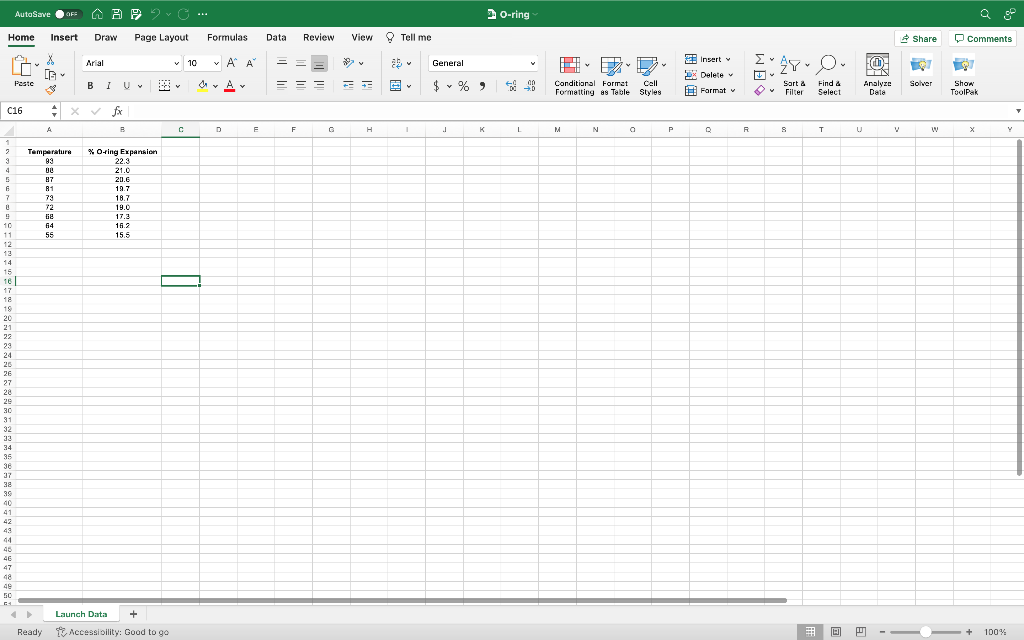This screenshot has height=640, width=1024.
Task: Launch the Solver add-in
Action: click(920, 72)
